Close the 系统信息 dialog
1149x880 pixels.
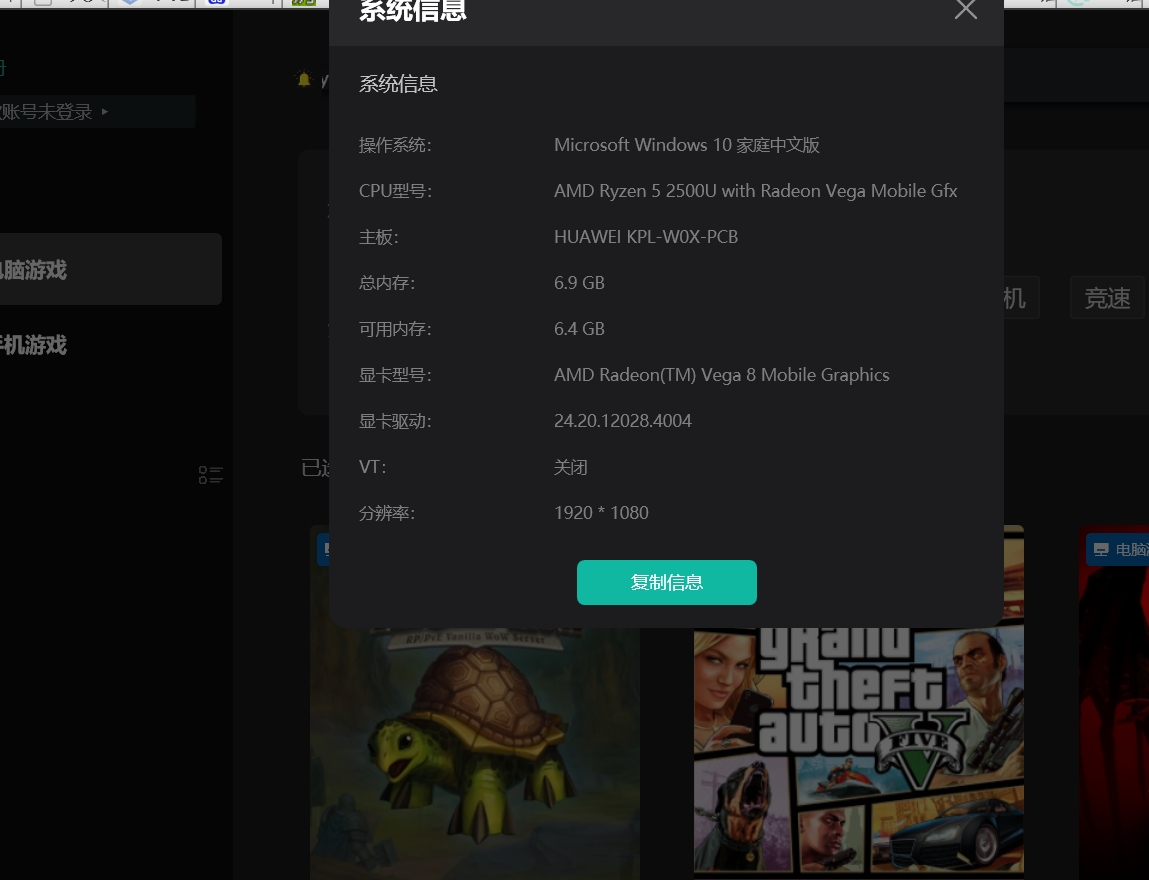[x=966, y=10]
